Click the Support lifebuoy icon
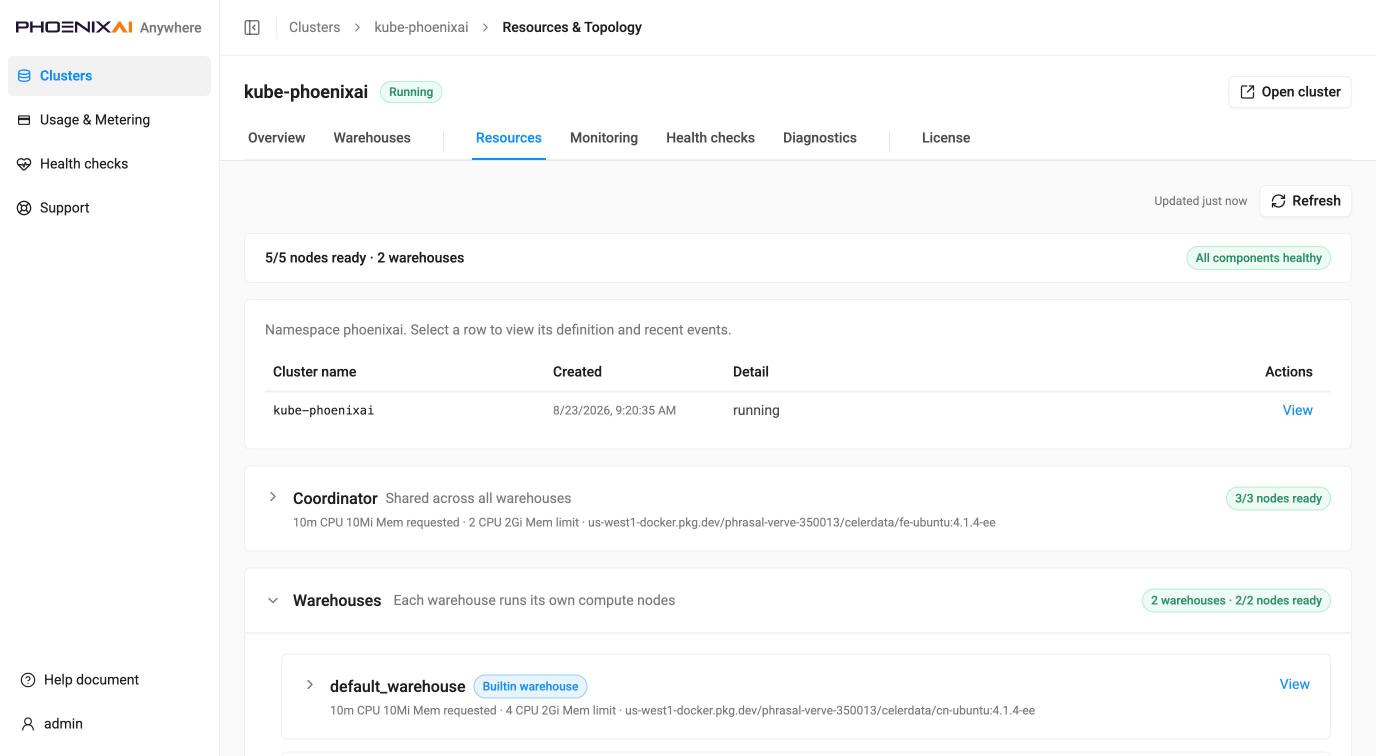Image resolution: width=1376 pixels, height=756 pixels. tap(24, 208)
